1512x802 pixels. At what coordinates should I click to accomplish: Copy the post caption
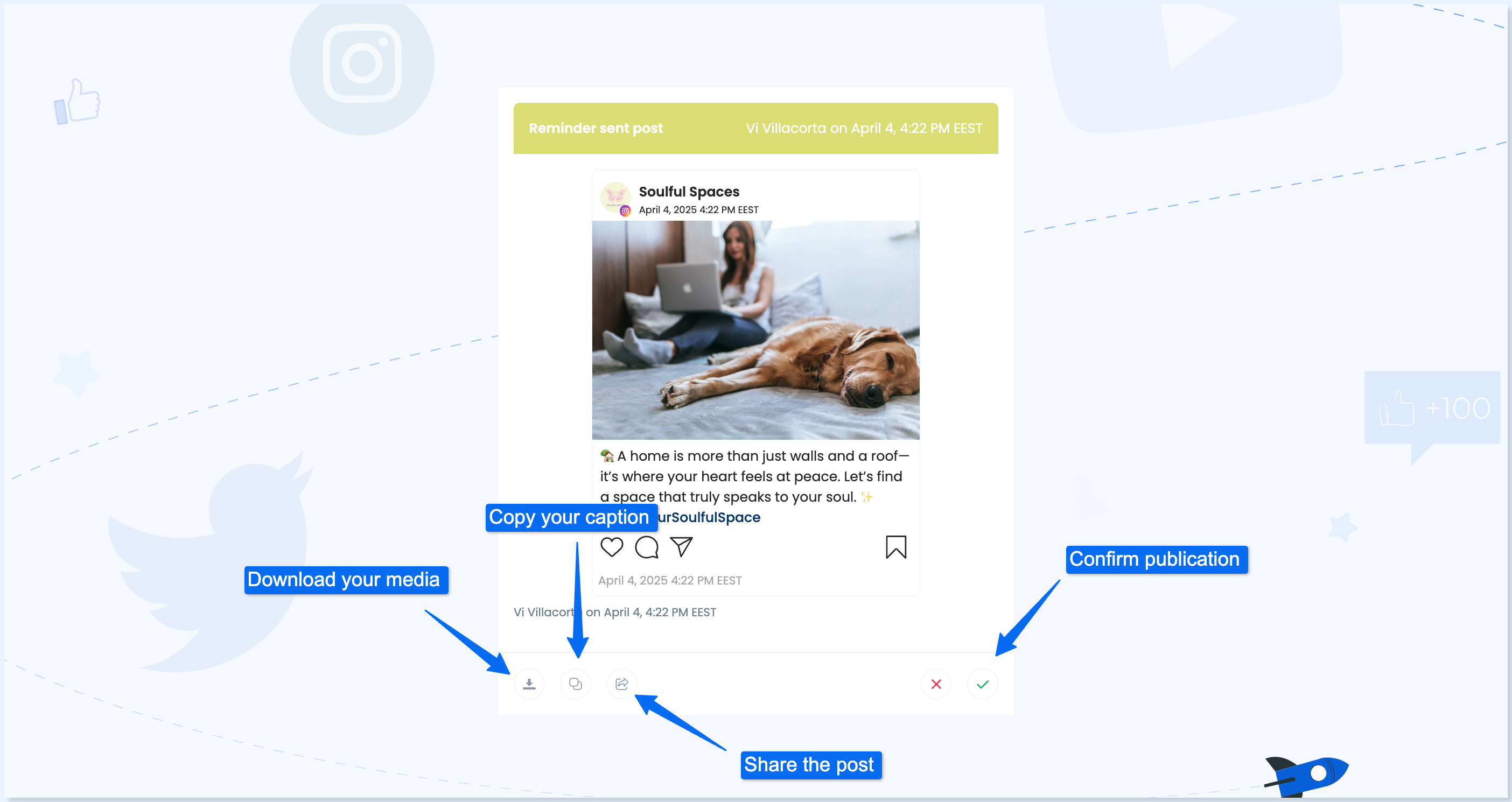(575, 684)
